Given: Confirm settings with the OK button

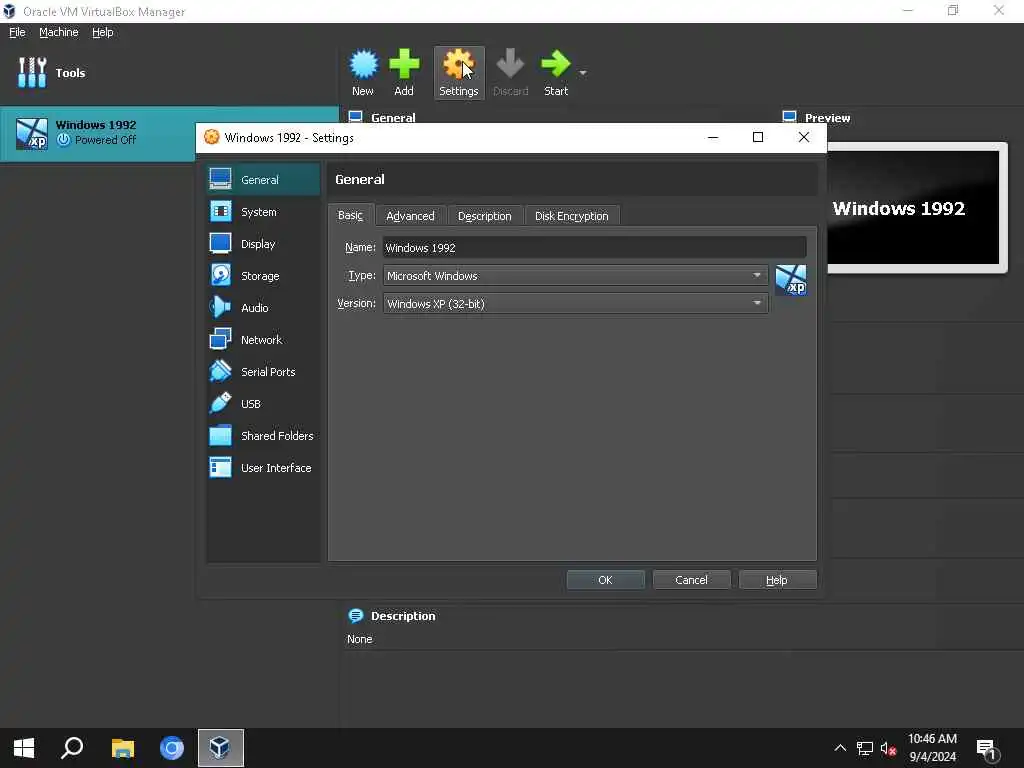Looking at the screenshot, I should (605, 580).
